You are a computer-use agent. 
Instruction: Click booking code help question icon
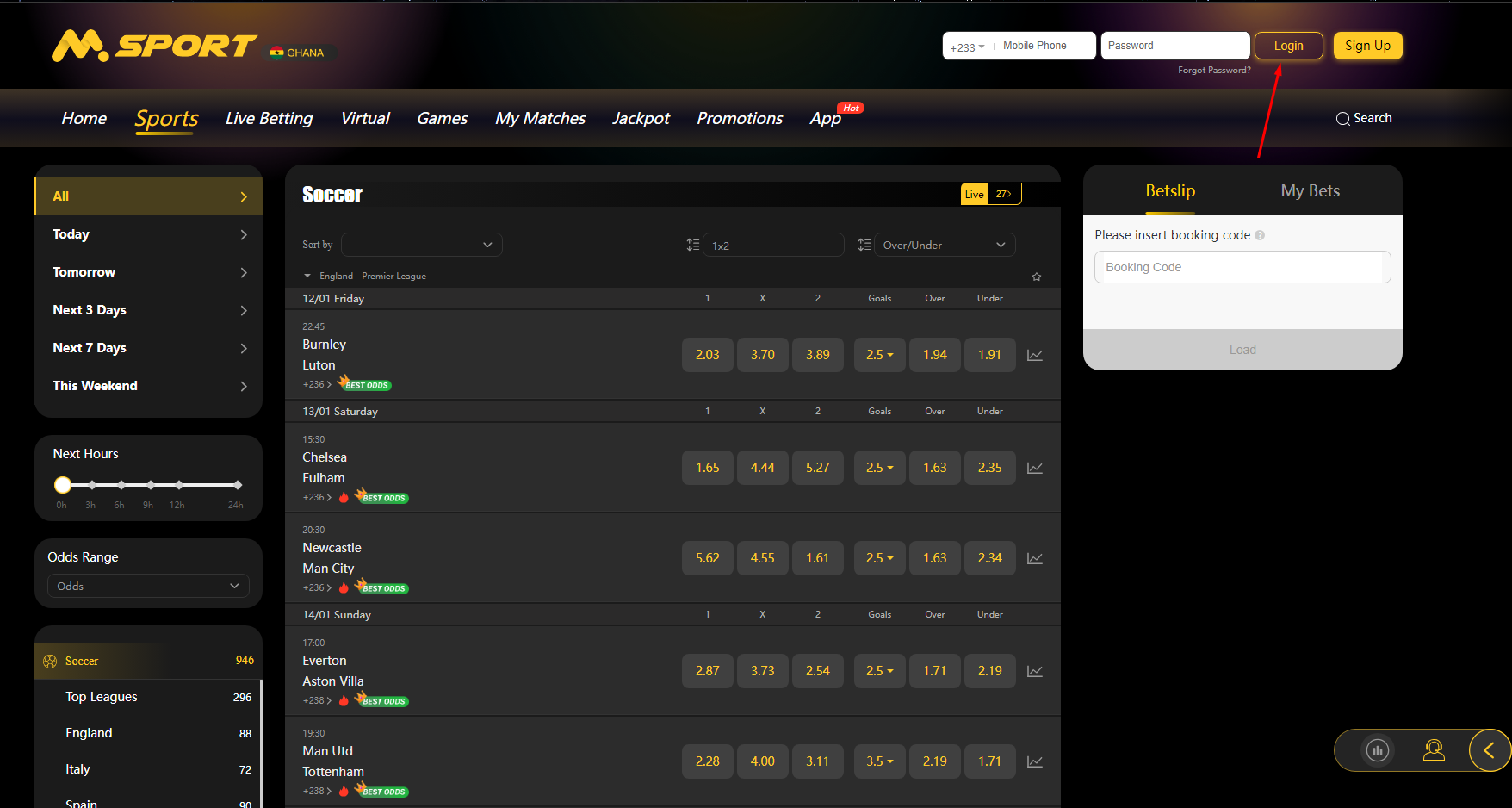click(x=1260, y=235)
